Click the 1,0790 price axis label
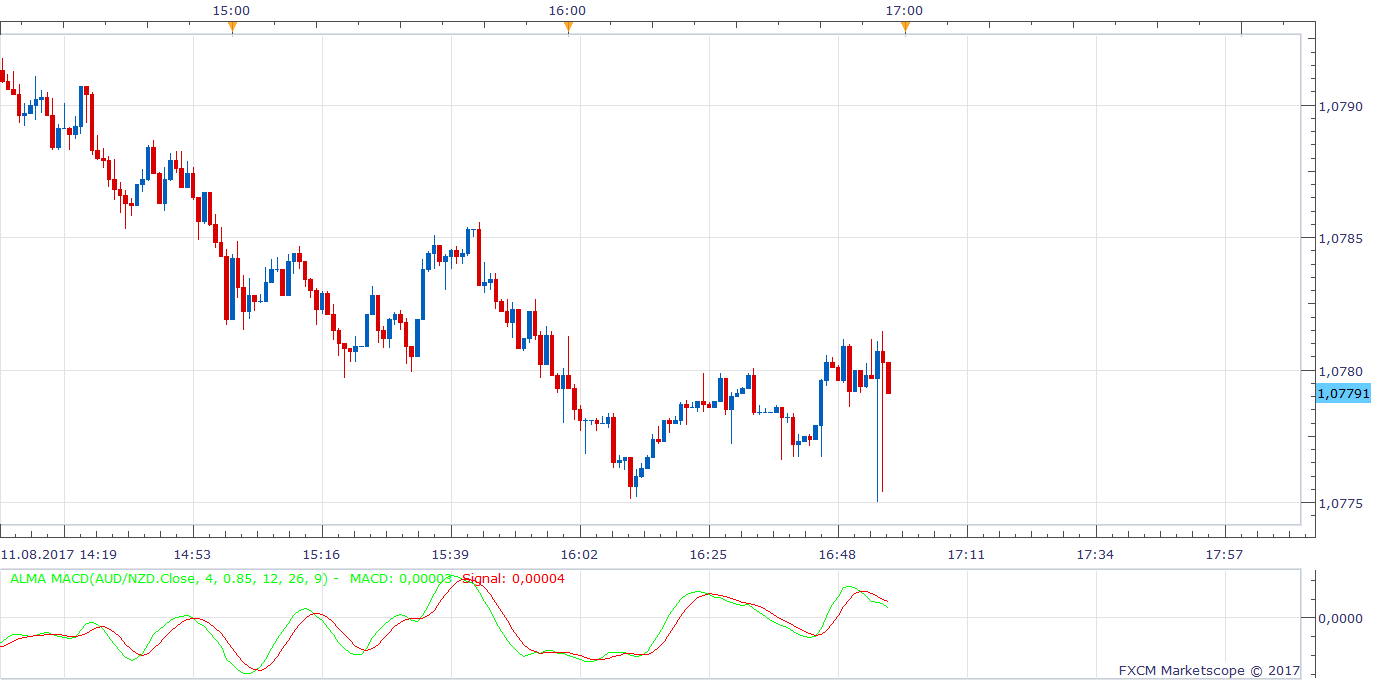The width and height of the screenshot is (1381, 680). [1341, 105]
